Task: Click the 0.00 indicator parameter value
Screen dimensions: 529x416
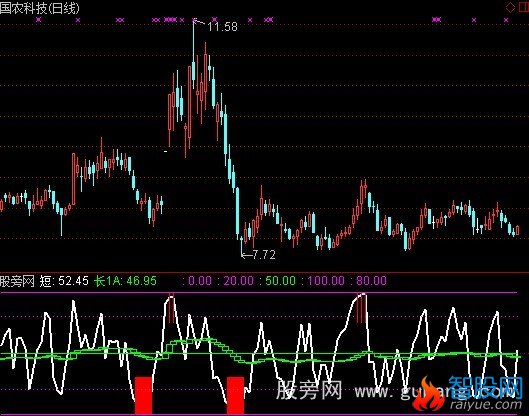Action: point(200,281)
